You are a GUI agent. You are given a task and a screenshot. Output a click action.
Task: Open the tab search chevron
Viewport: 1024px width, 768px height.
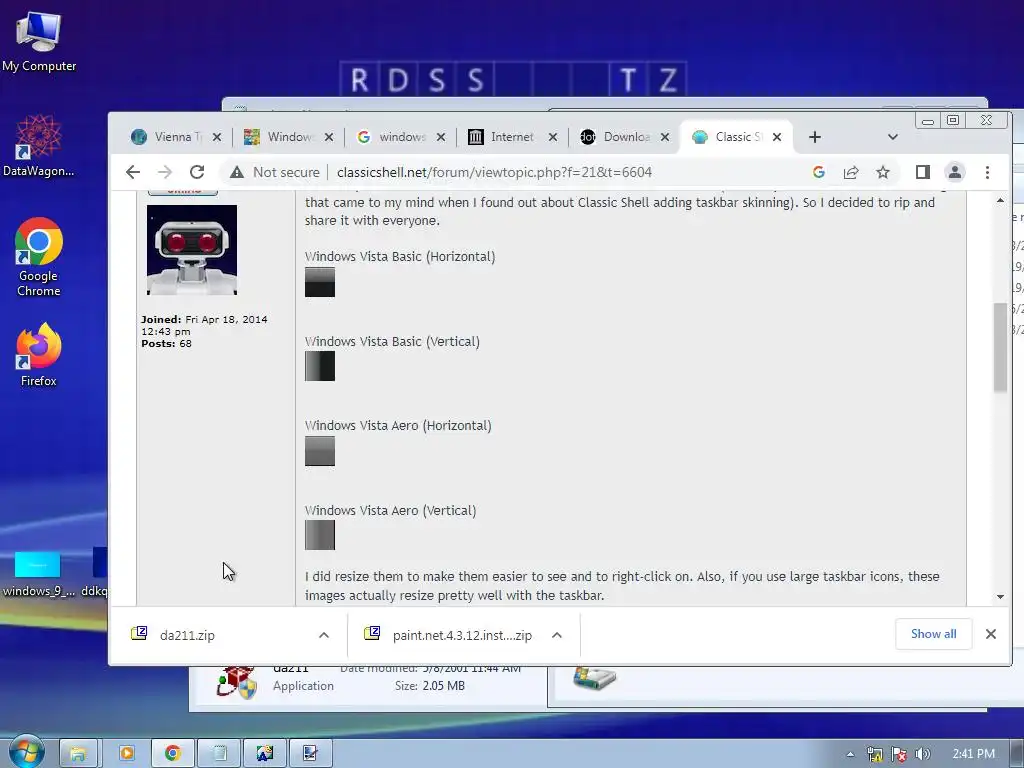(893, 137)
